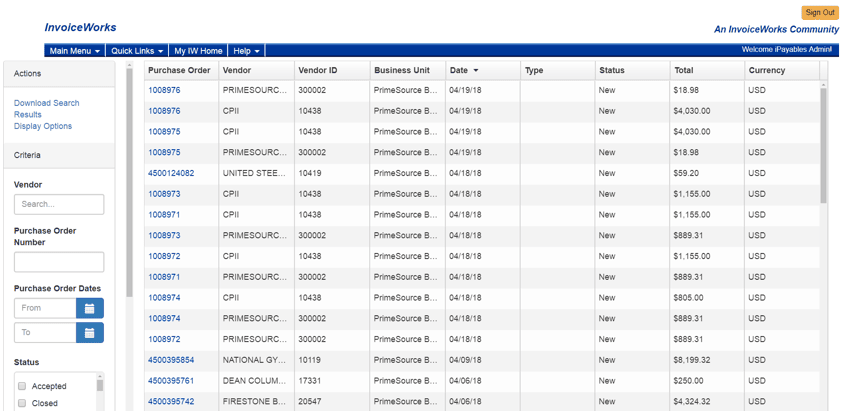Open purchase order 4500395742
Image resolution: width=845 pixels, height=414 pixels.
coord(171,402)
